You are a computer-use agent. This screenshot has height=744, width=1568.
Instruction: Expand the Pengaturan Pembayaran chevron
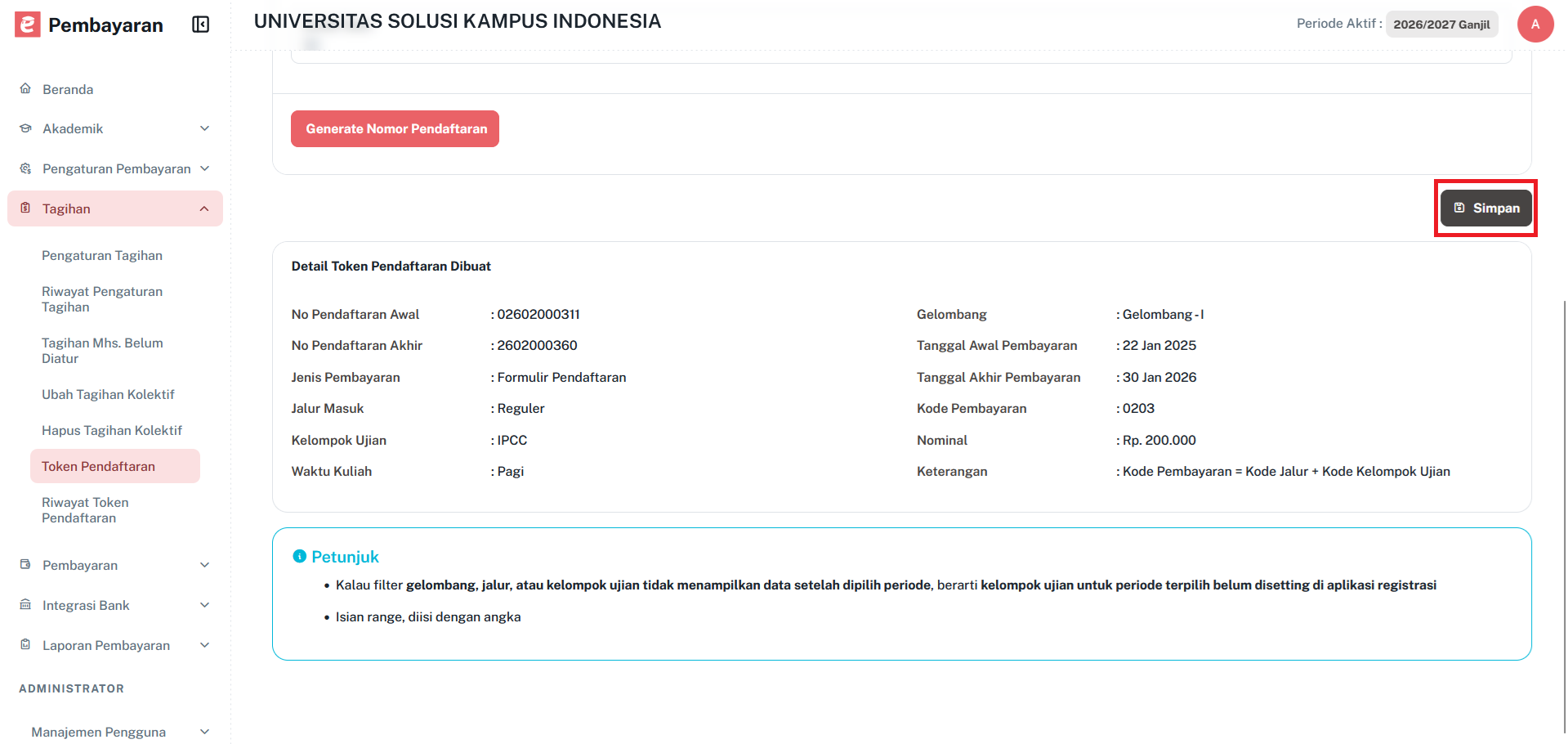tap(205, 168)
